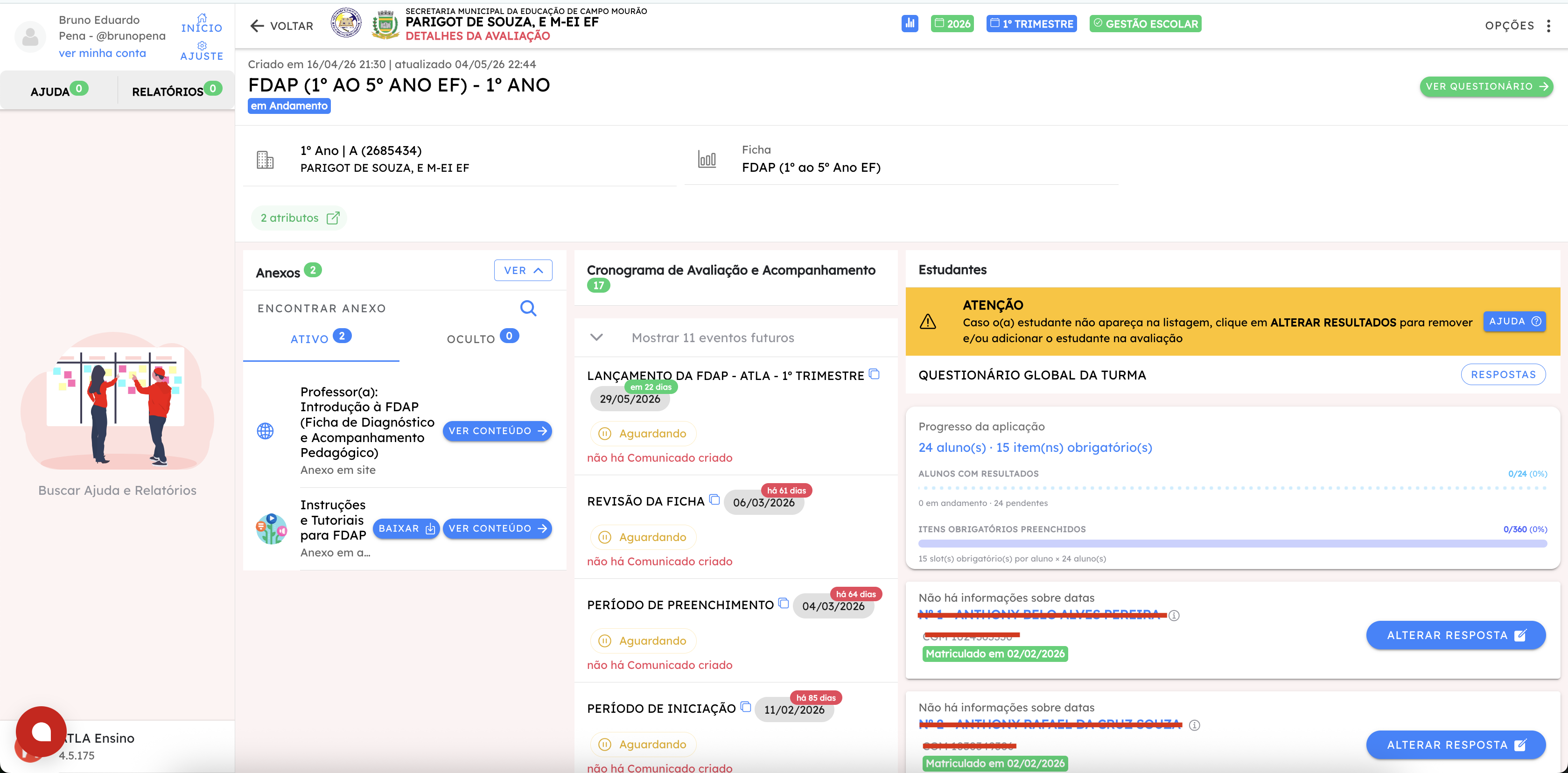Click RESPOSTAS for Questionário Global da Turma

(x=1503, y=374)
